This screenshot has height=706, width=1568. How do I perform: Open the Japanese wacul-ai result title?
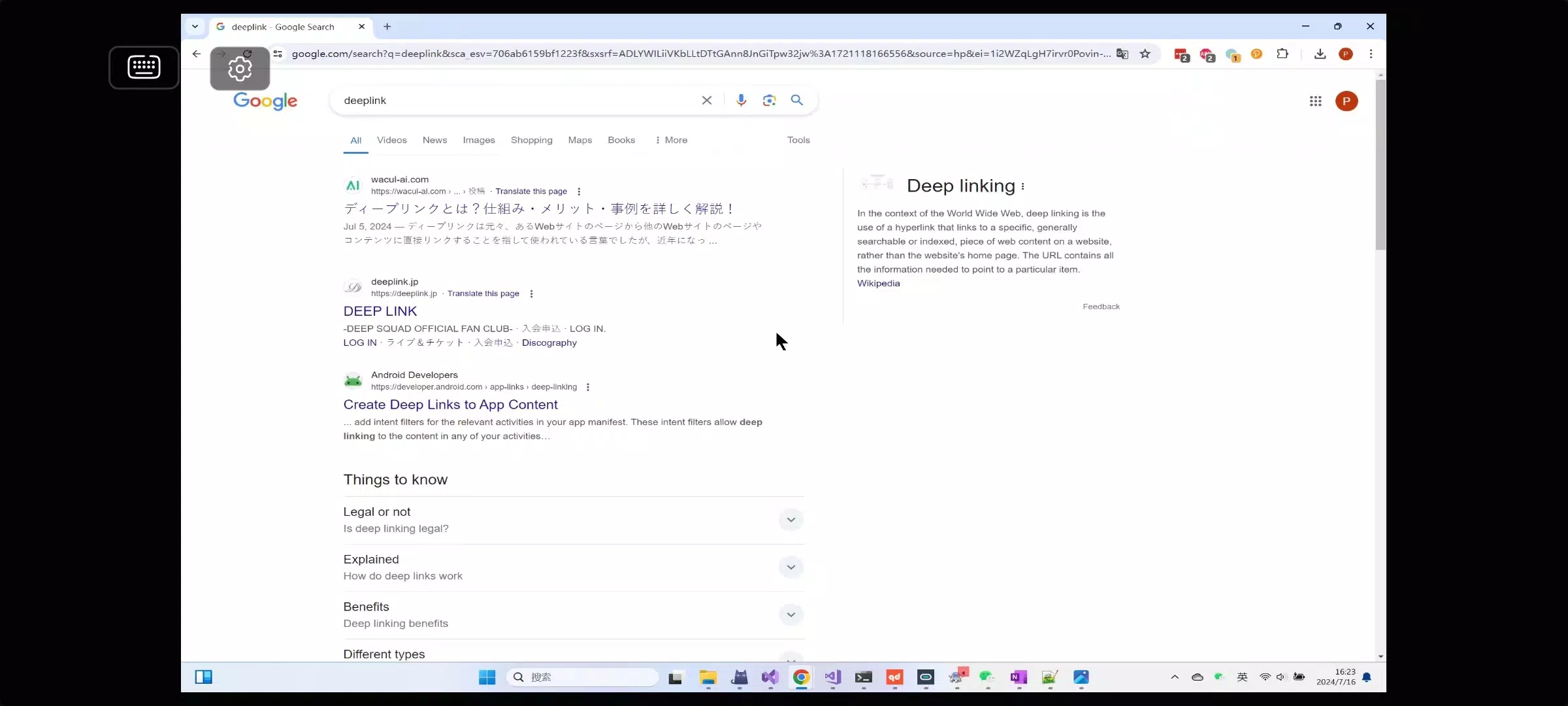(539, 209)
